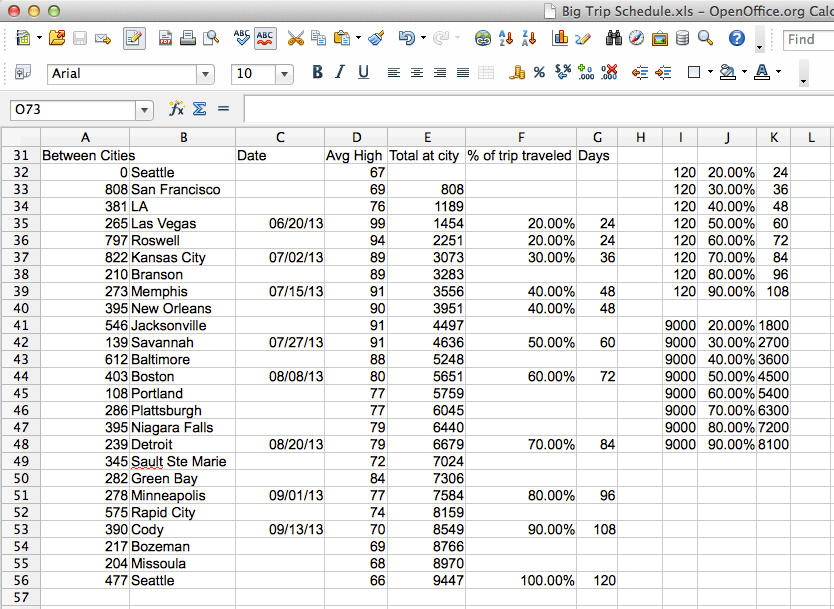Open the Navigator compass icon
The width and height of the screenshot is (834, 609).
(637, 38)
